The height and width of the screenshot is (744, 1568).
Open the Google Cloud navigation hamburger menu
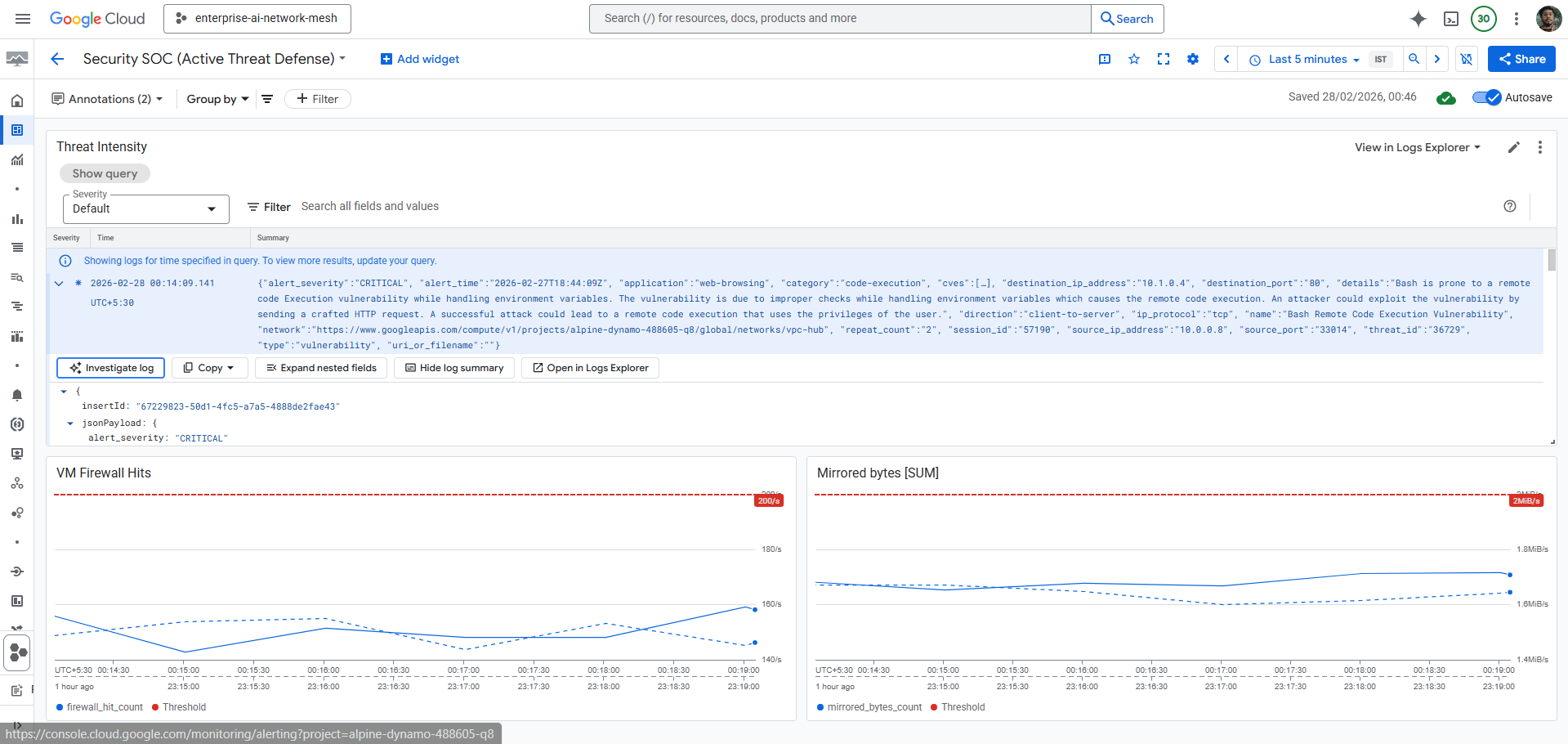23,19
